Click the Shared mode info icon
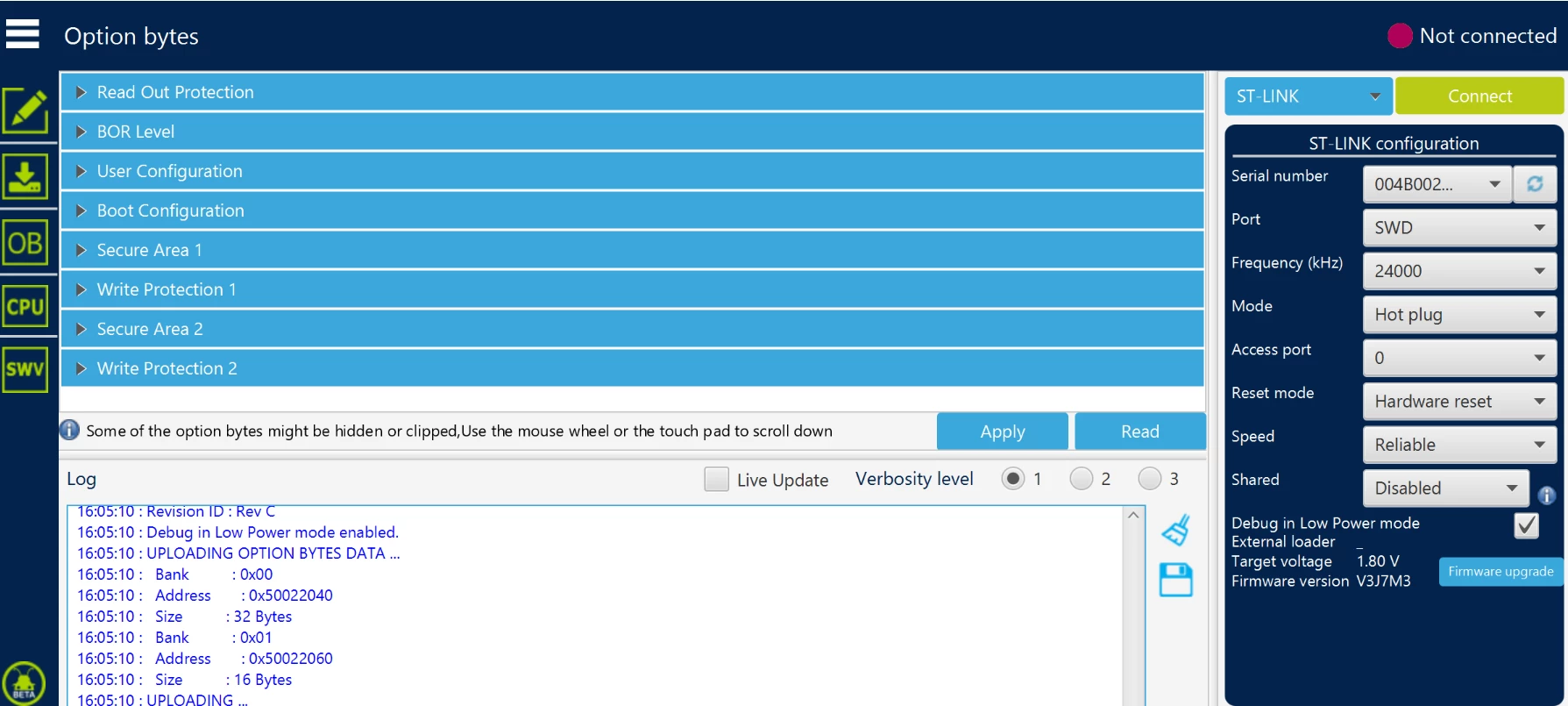The image size is (1568, 706). [1547, 496]
